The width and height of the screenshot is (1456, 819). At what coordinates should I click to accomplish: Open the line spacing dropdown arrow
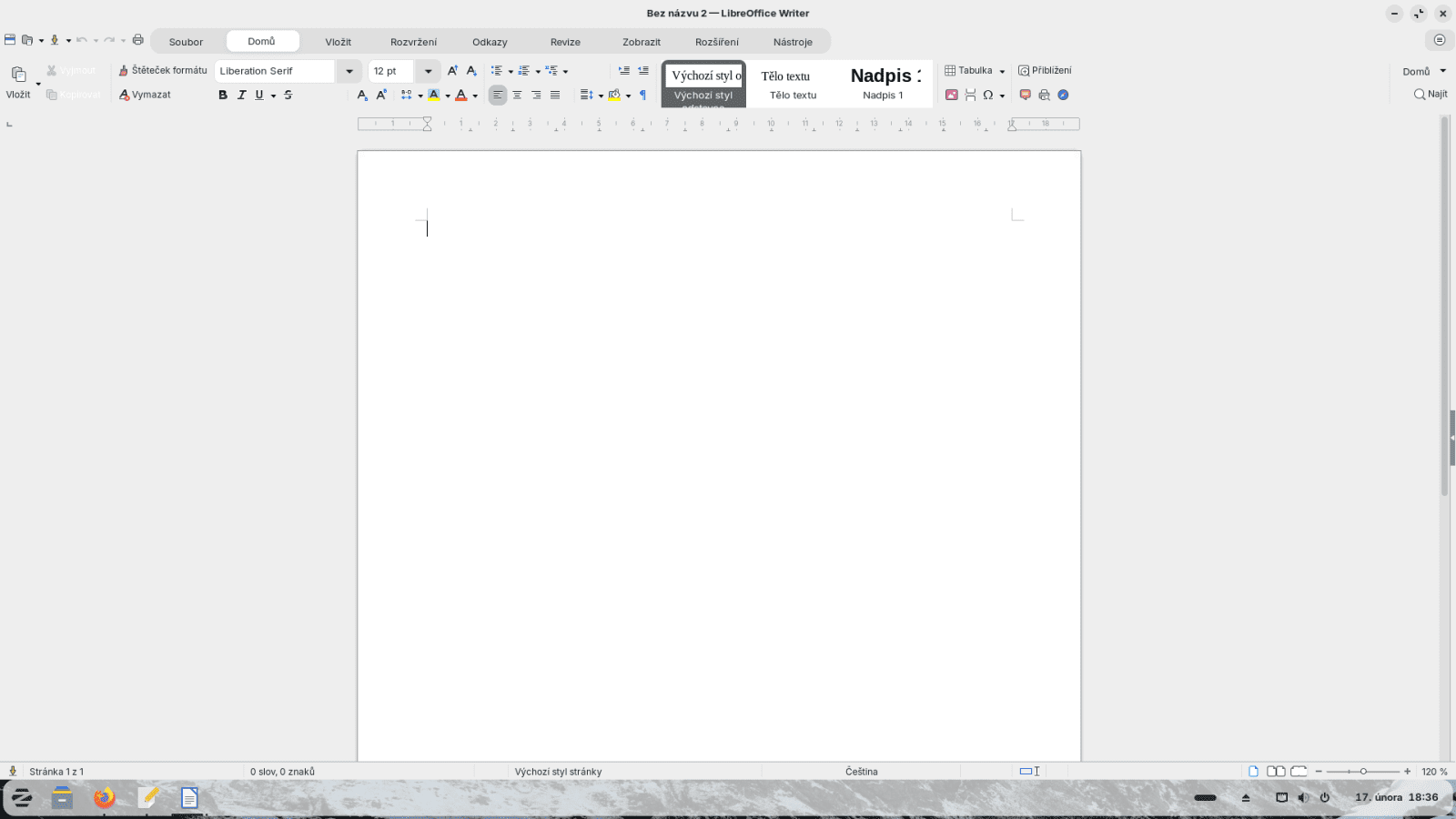pyautogui.click(x=602, y=96)
